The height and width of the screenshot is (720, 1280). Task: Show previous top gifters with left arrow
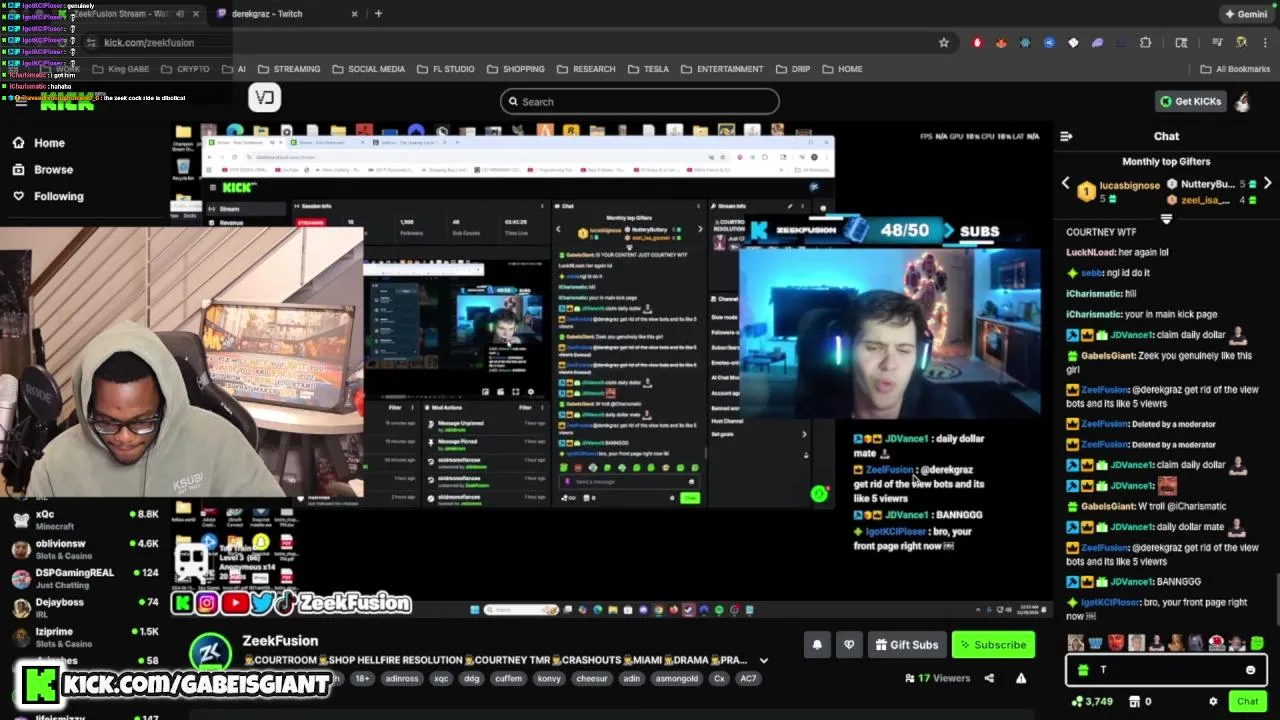(1065, 184)
